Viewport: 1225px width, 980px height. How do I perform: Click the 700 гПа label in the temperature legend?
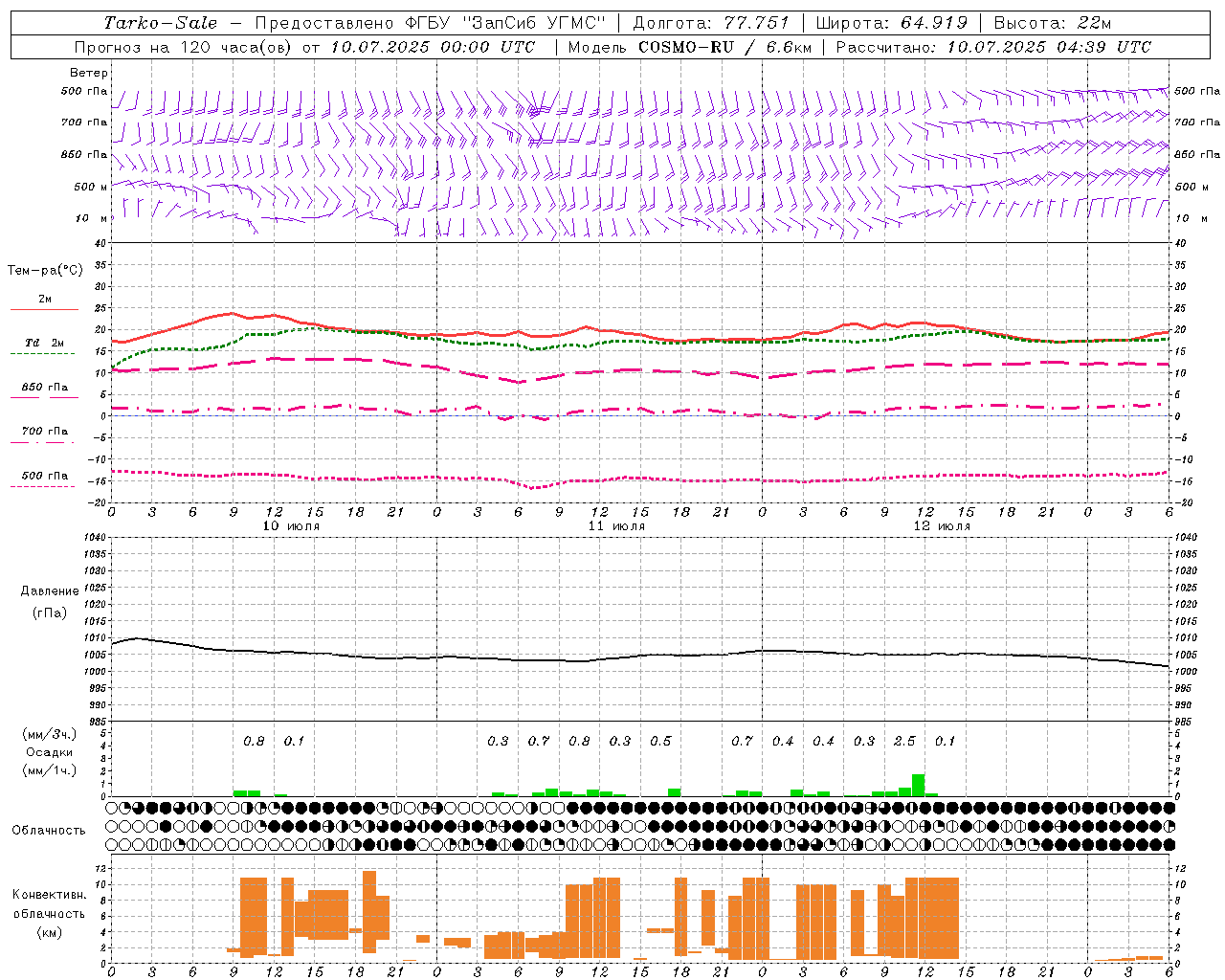[x=45, y=431]
